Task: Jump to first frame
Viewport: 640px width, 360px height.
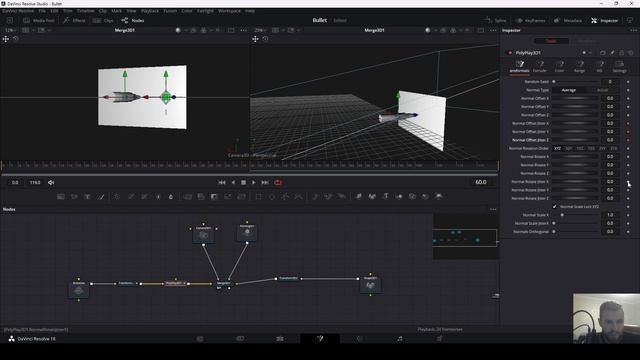Action: 222,182
